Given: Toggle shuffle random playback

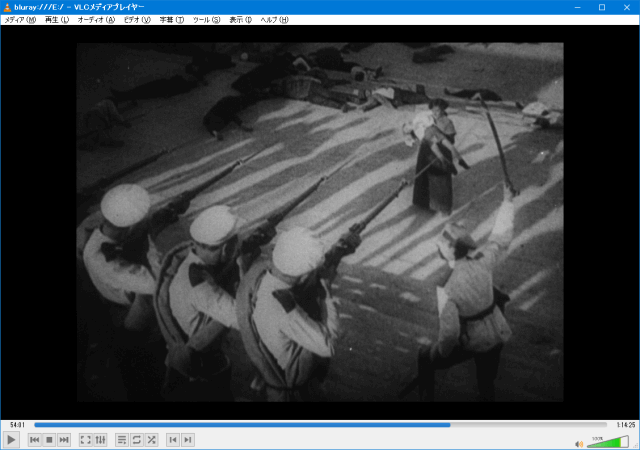Looking at the screenshot, I should pos(151,440).
